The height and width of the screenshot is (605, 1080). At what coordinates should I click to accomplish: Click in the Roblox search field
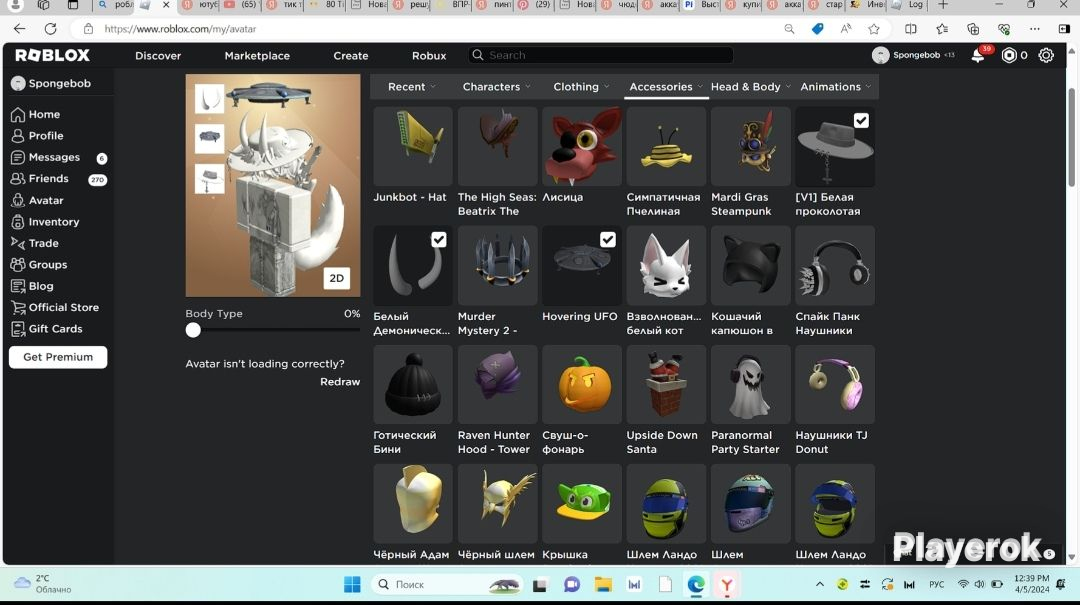(601, 55)
